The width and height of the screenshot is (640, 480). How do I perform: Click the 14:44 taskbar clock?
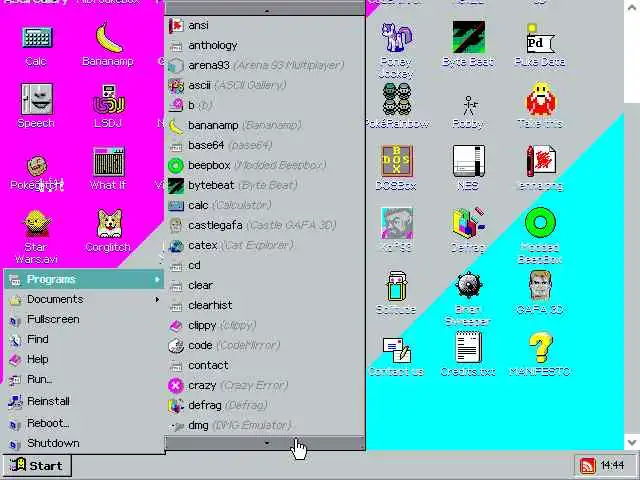pyautogui.click(x=613, y=465)
